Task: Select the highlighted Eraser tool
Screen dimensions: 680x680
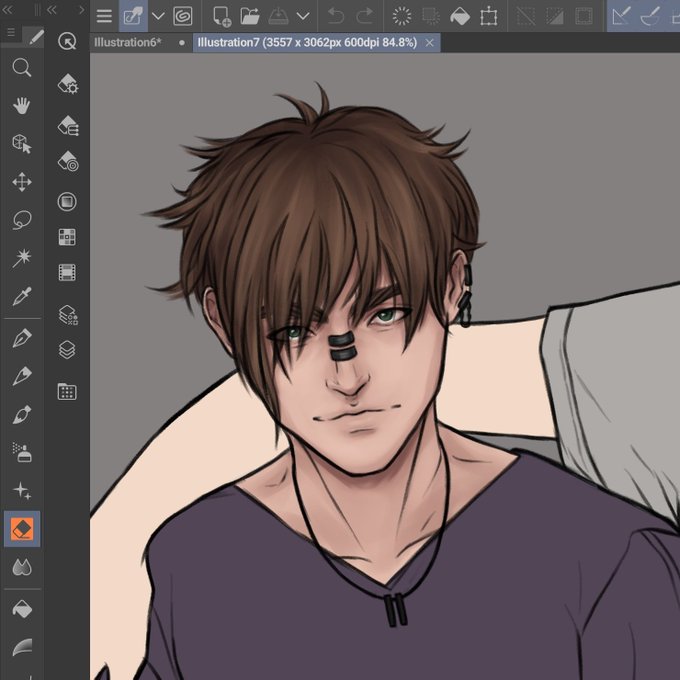Action: click(22, 529)
